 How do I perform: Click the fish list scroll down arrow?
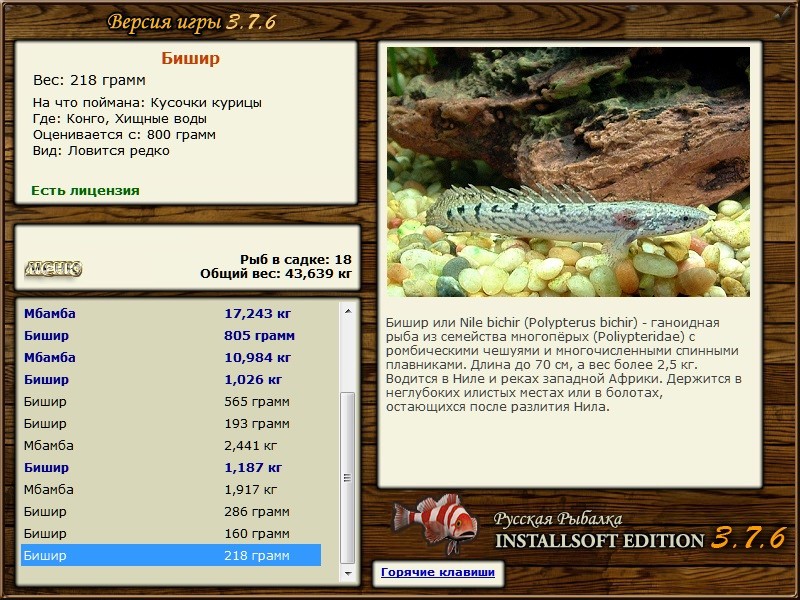(x=348, y=573)
